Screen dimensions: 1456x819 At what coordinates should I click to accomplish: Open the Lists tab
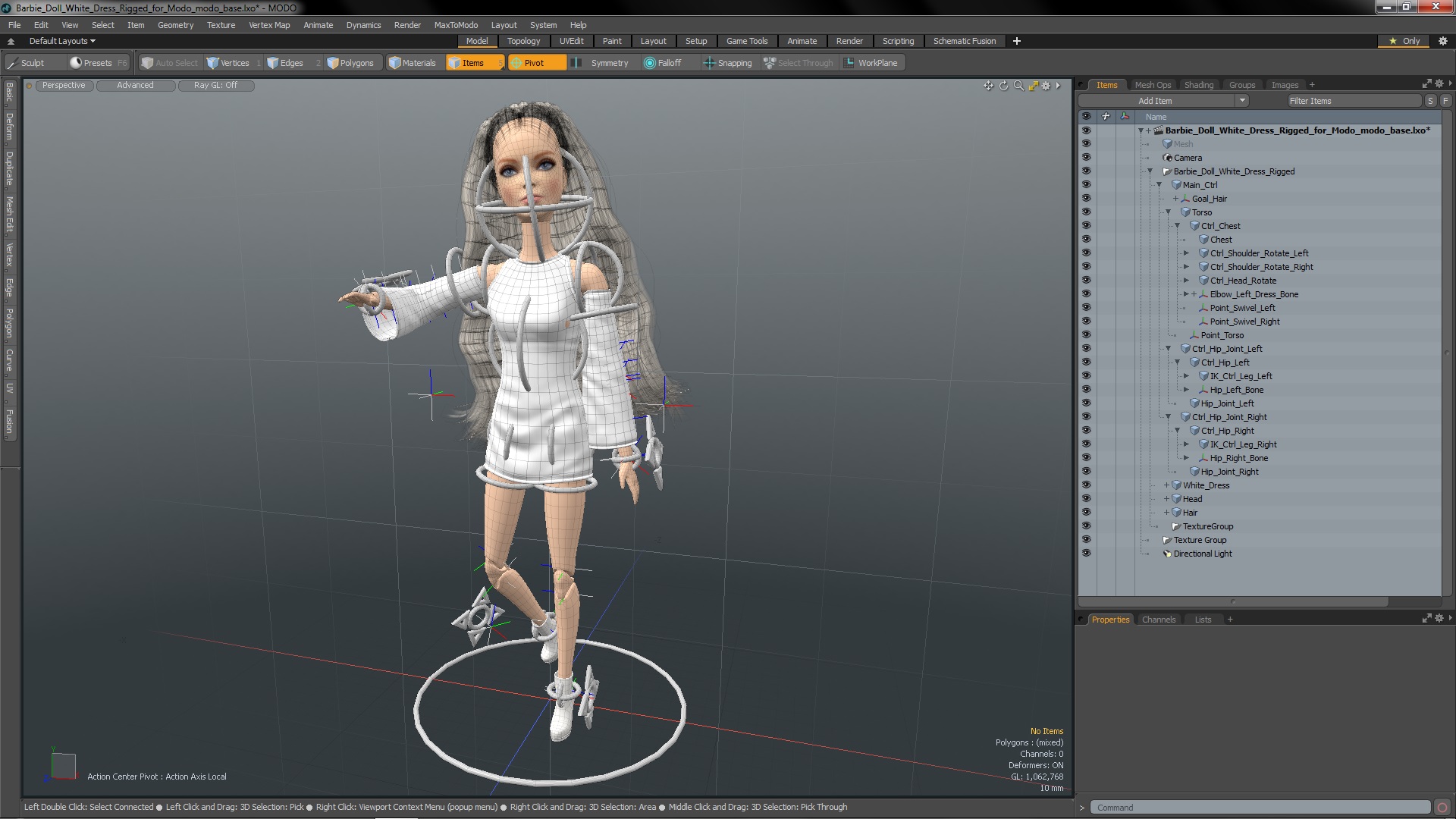(1203, 620)
